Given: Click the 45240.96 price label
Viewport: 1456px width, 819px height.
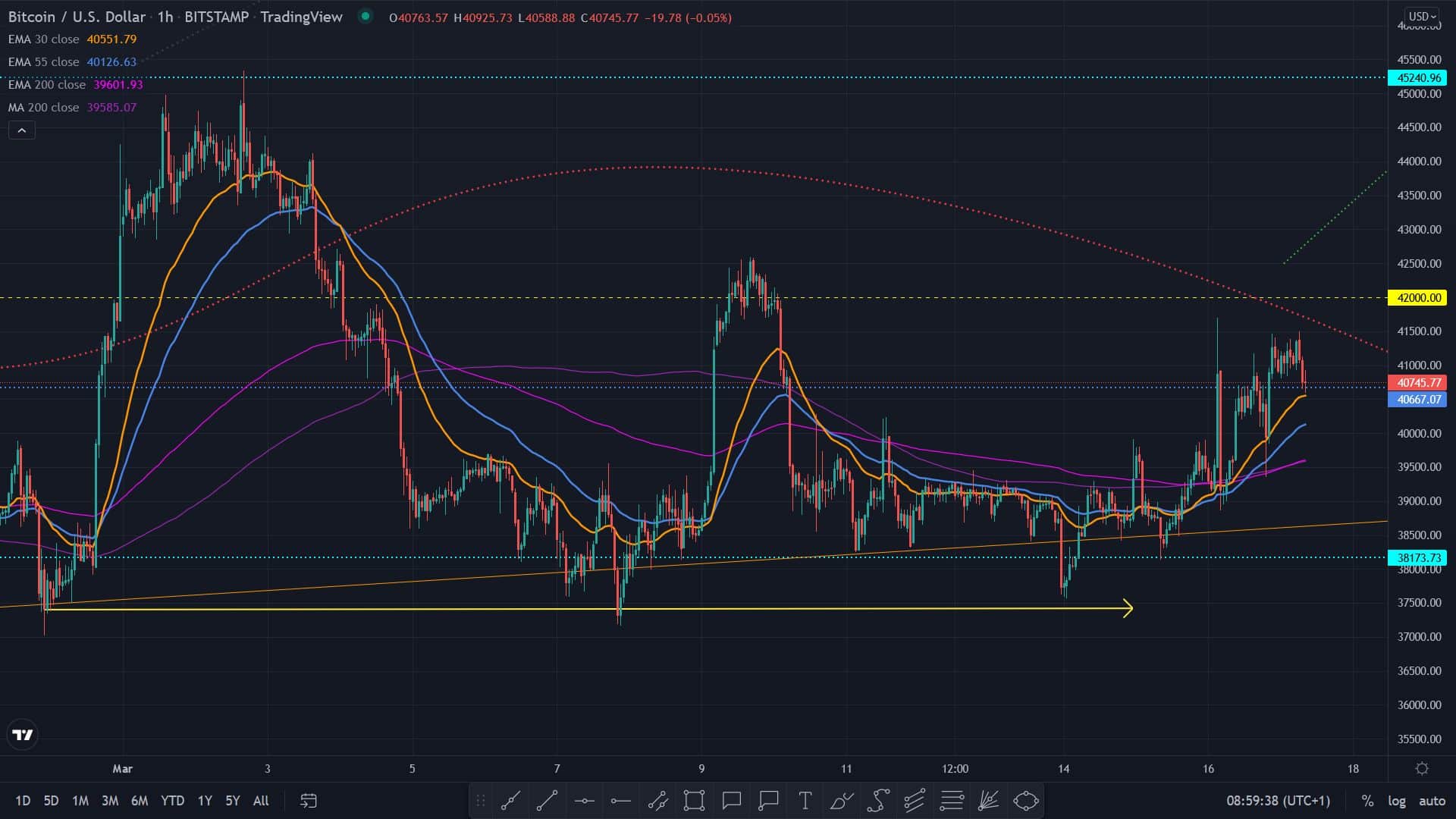Looking at the screenshot, I should (1417, 77).
